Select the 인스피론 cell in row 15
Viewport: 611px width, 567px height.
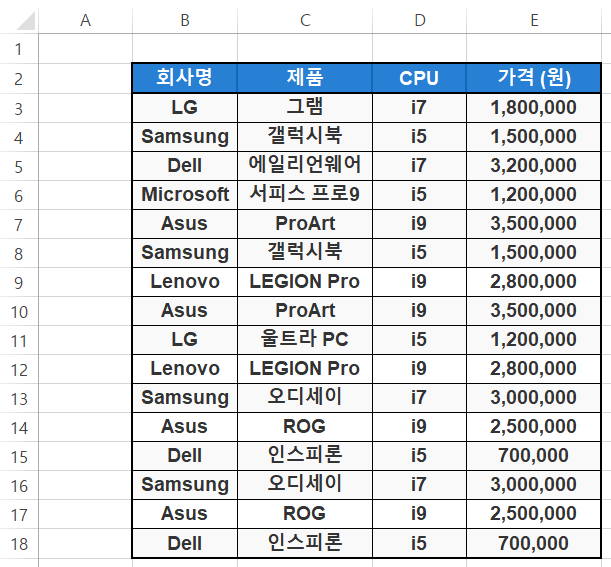(305, 456)
